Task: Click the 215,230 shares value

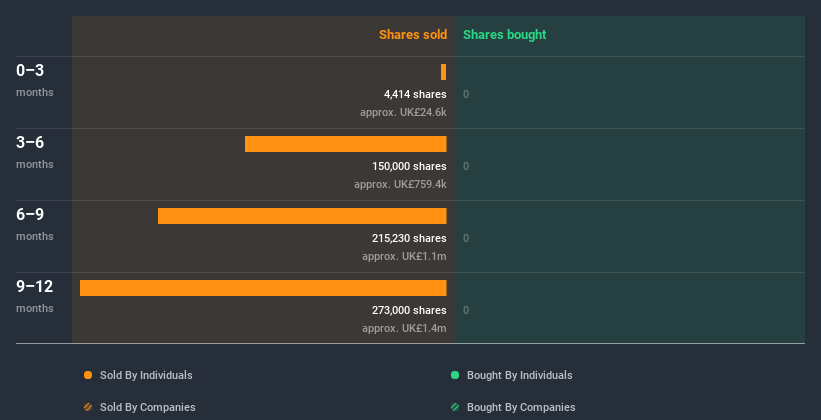Action: (409, 238)
